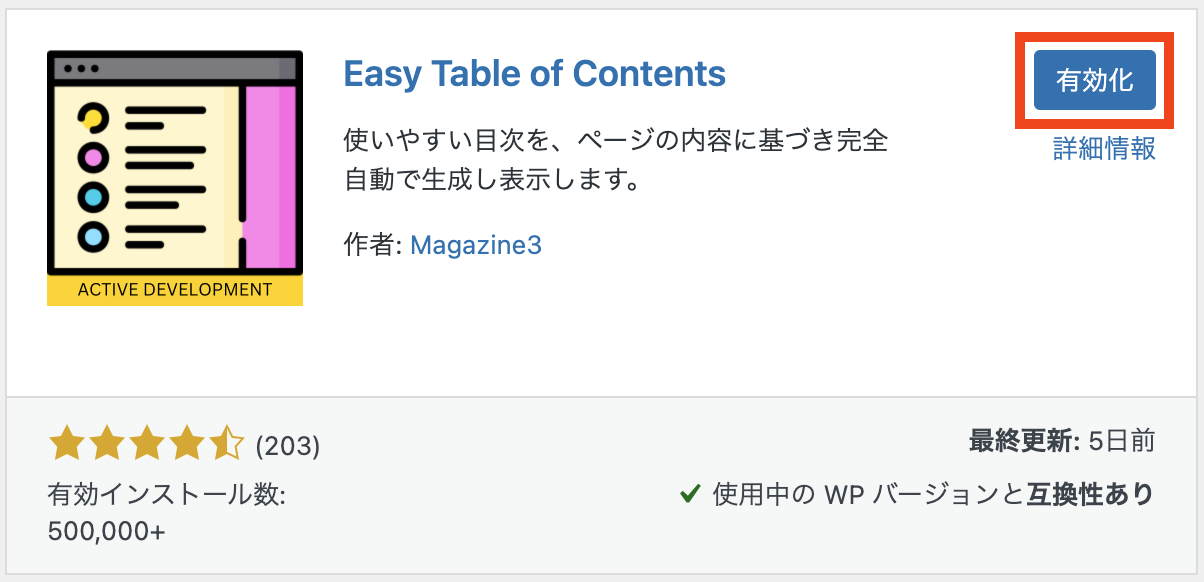Click the Easy Table of Contents plugin thumbnail
This screenshot has width=1204, height=582.
coord(175,178)
